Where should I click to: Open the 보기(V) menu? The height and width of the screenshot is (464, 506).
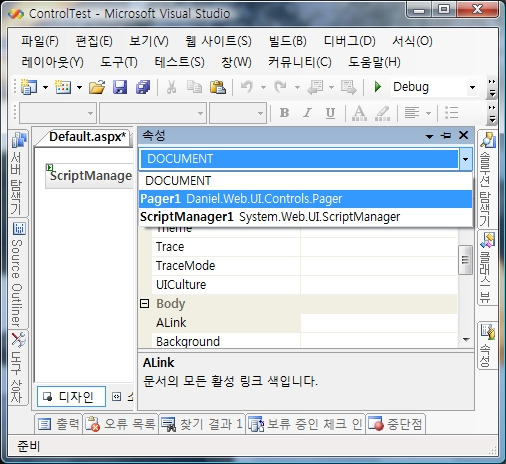pyautogui.click(x=149, y=41)
